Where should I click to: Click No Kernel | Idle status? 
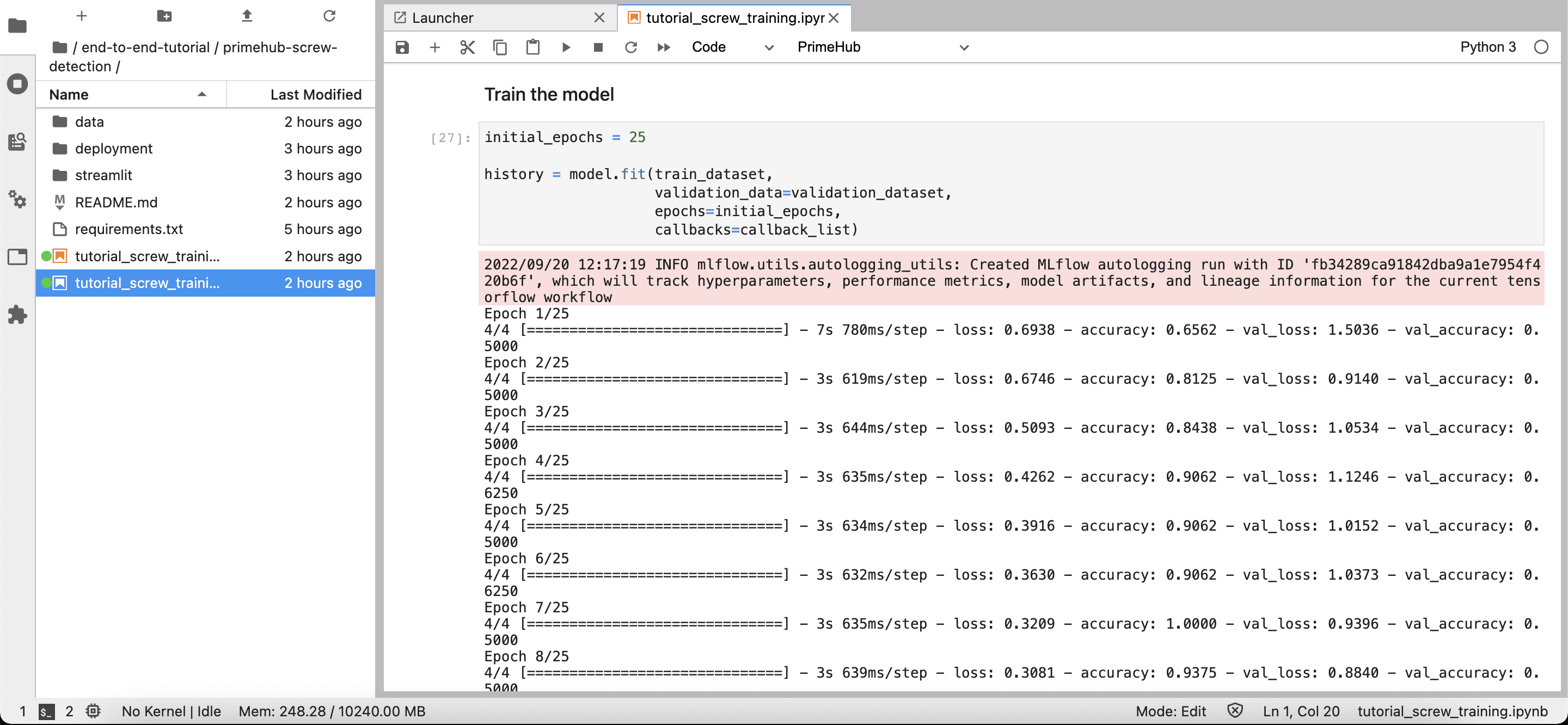click(171, 711)
